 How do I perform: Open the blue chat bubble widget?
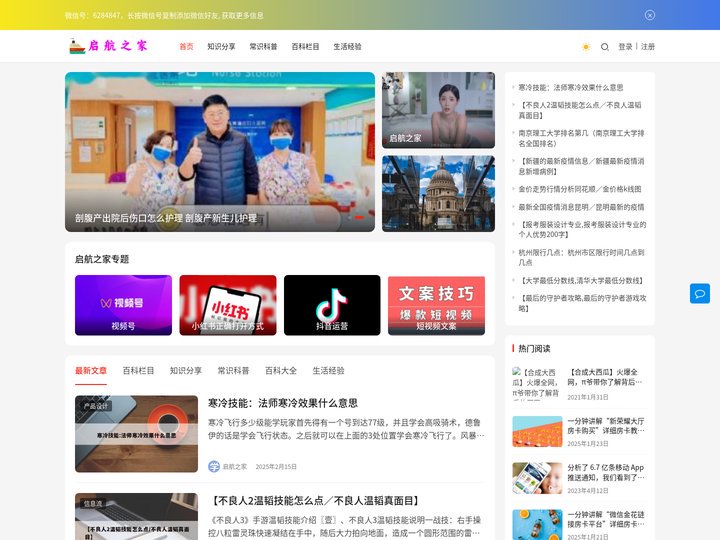pos(699,293)
